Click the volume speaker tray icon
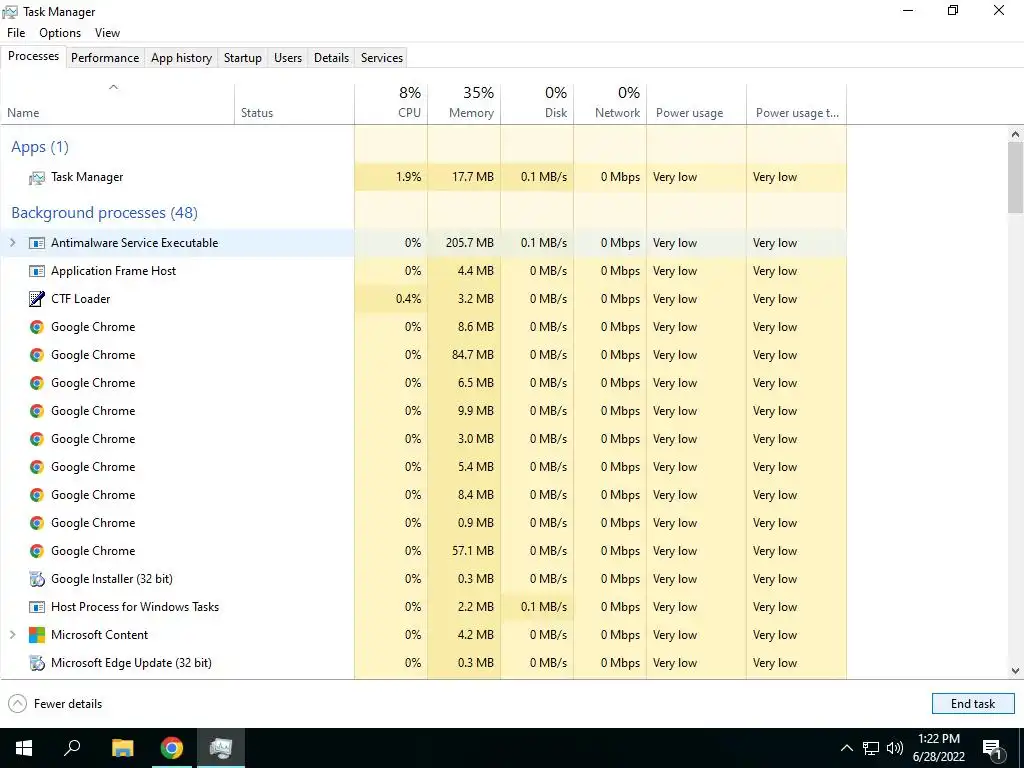The width and height of the screenshot is (1024, 768). point(895,748)
